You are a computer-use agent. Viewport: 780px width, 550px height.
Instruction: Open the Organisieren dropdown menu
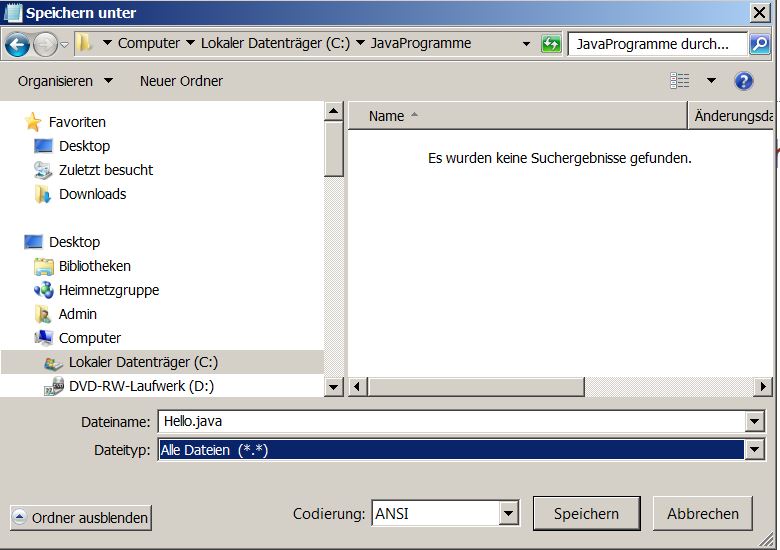65,81
